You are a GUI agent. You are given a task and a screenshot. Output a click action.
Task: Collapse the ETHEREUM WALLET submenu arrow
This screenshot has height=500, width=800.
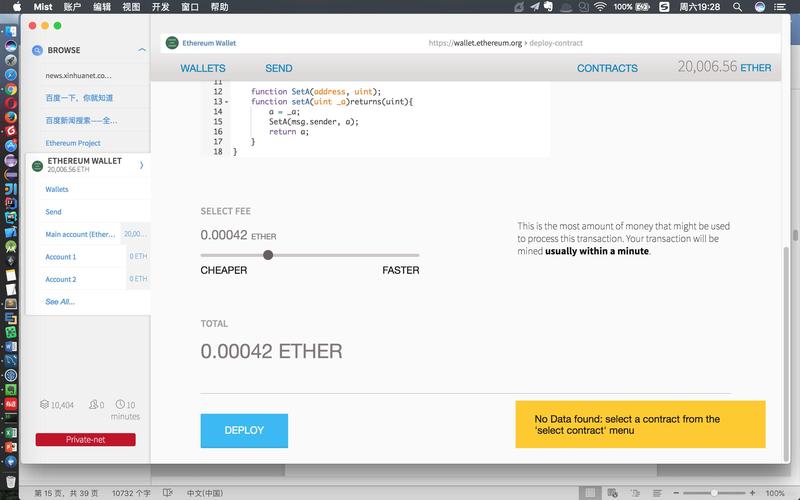click(x=141, y=165)
